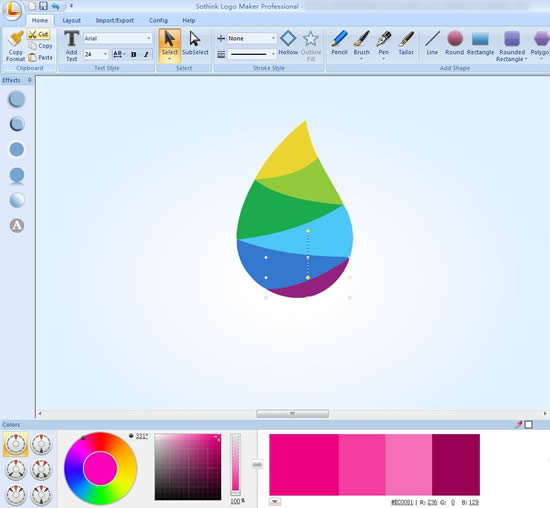
Task: Apply the letter A text effect
Action: coord(17,226)
